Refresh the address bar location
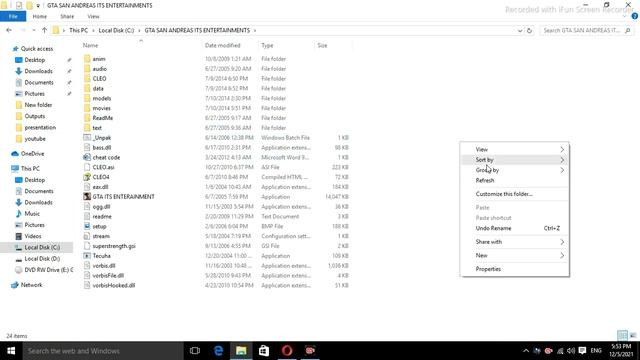This screenshot has height=360, width=640. [529, 30]
